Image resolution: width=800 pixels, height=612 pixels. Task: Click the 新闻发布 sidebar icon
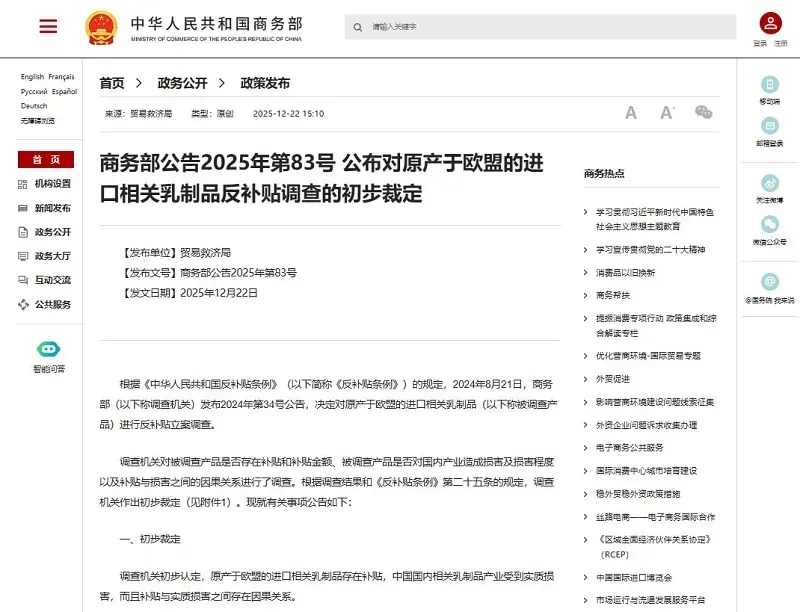(x=22, y=209)
